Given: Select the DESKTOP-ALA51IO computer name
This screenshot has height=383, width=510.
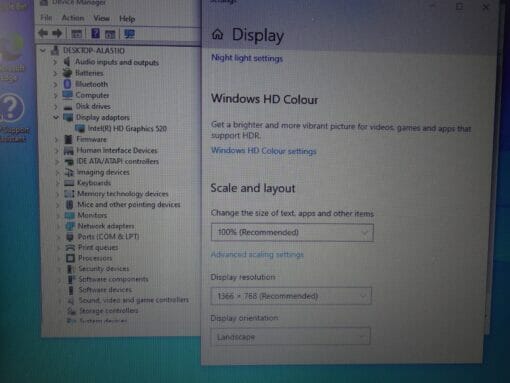Looking at the screenshot, I should click(94, 51).
